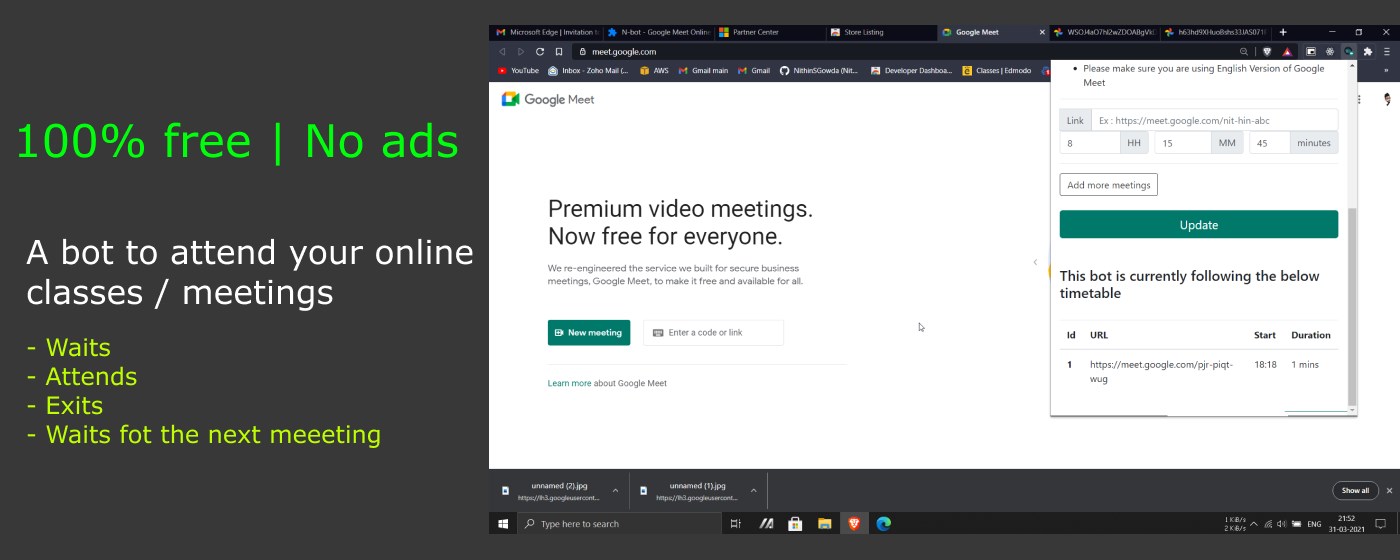The width and height of the screenshot is (1400, 560).
Task: Click Show all downloads
Action: click(x=1355, y=491)
